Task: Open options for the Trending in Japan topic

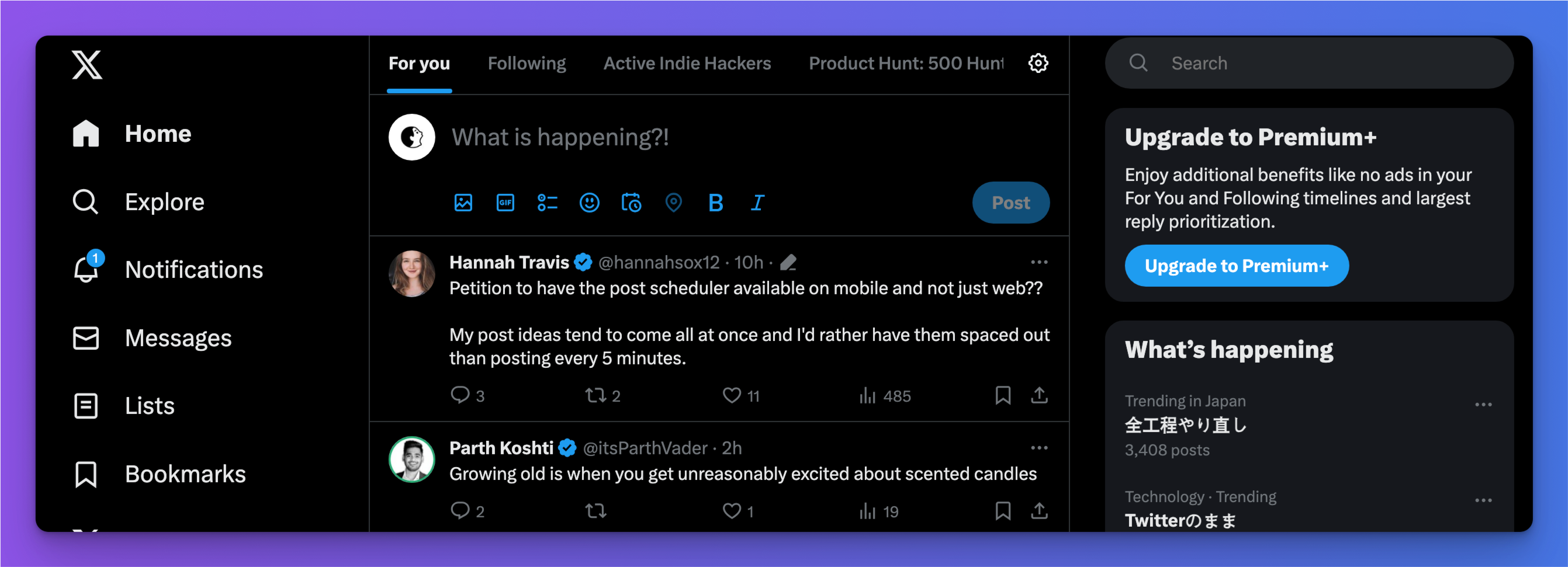Action: [x=1483, y=405]
